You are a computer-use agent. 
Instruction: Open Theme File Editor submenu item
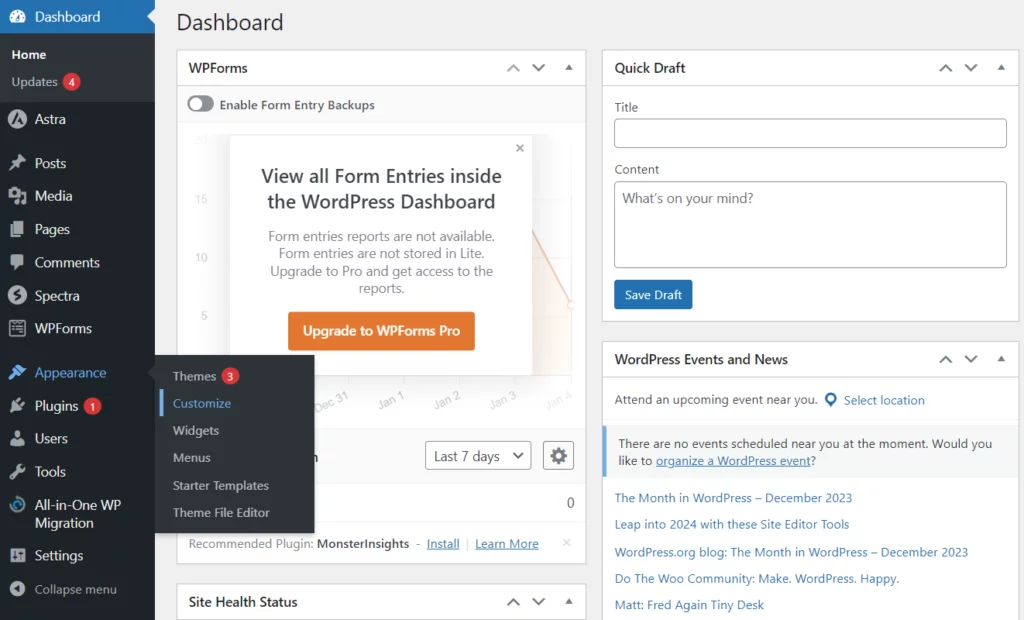coord(221,512)
